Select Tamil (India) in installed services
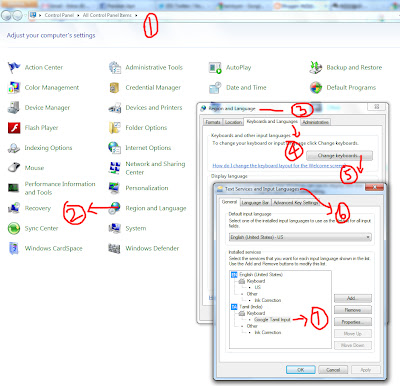 tap(251, 307)
